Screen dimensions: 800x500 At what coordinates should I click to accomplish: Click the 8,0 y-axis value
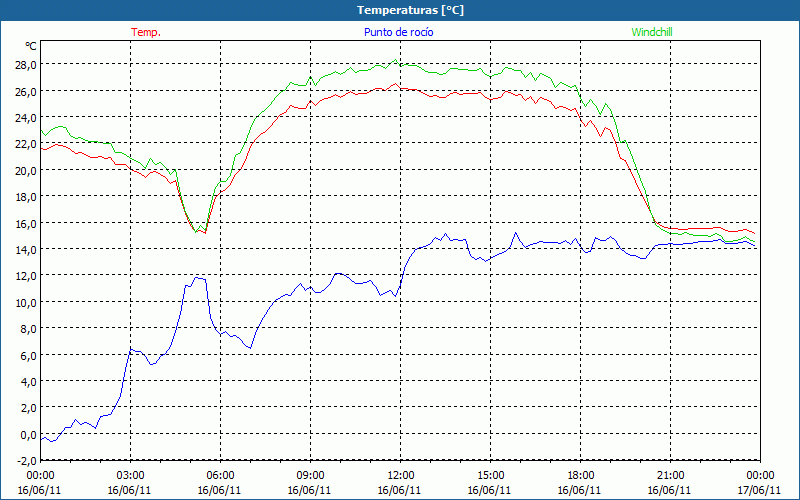28,329
